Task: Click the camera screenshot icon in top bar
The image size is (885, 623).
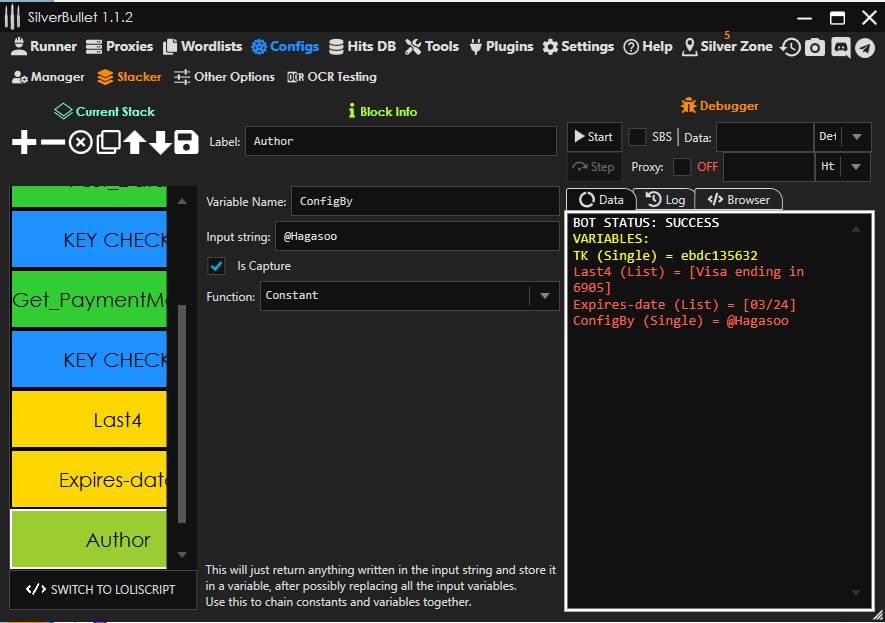Action: [815, 47]
